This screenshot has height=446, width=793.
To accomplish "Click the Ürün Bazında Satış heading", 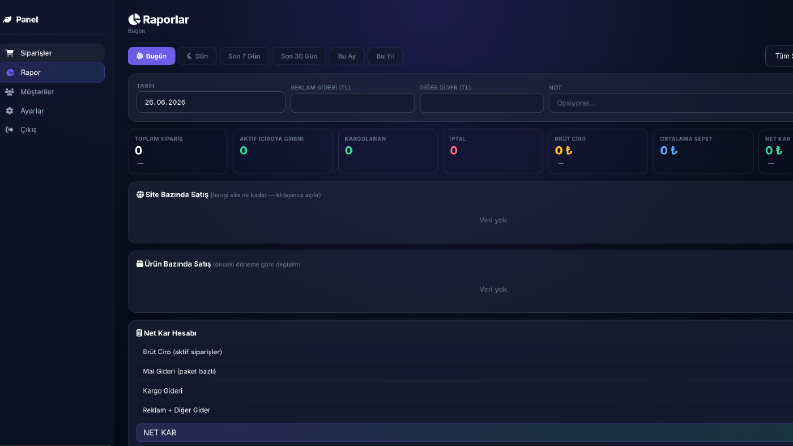I will [178, 264].
